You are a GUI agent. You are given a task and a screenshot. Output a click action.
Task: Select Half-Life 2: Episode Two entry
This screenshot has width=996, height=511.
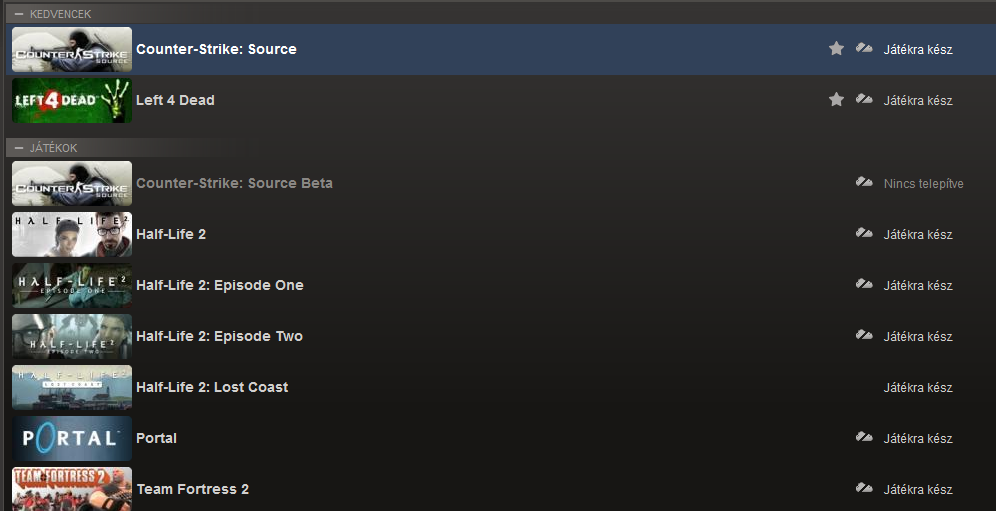pos(219,336)
